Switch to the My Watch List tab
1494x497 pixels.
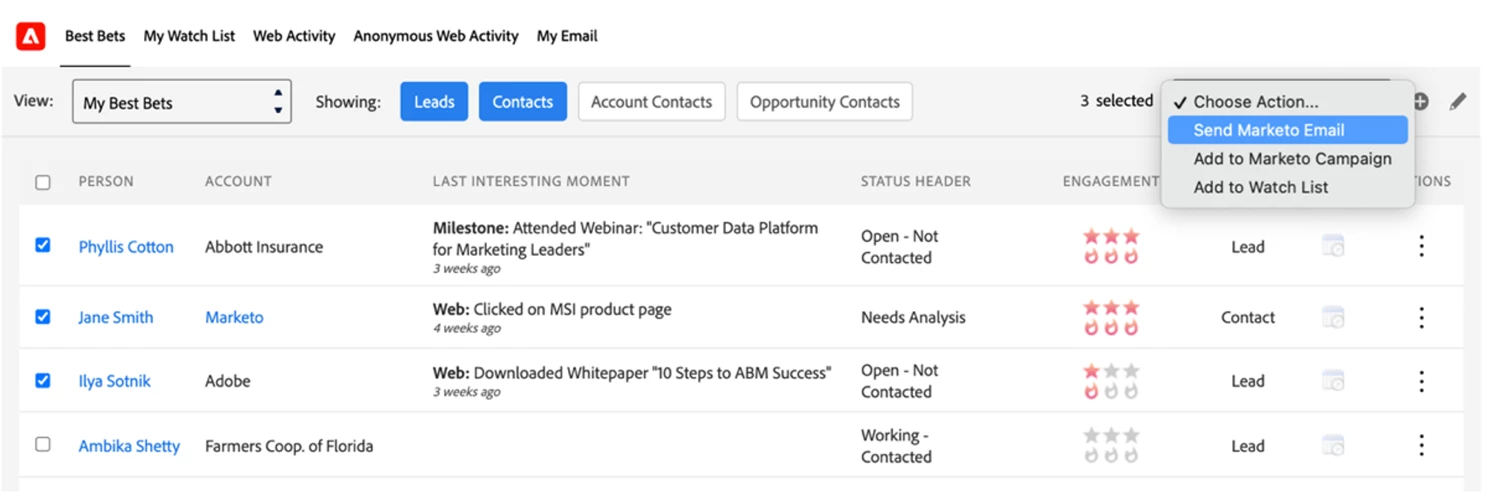click(x=189, y=36)
